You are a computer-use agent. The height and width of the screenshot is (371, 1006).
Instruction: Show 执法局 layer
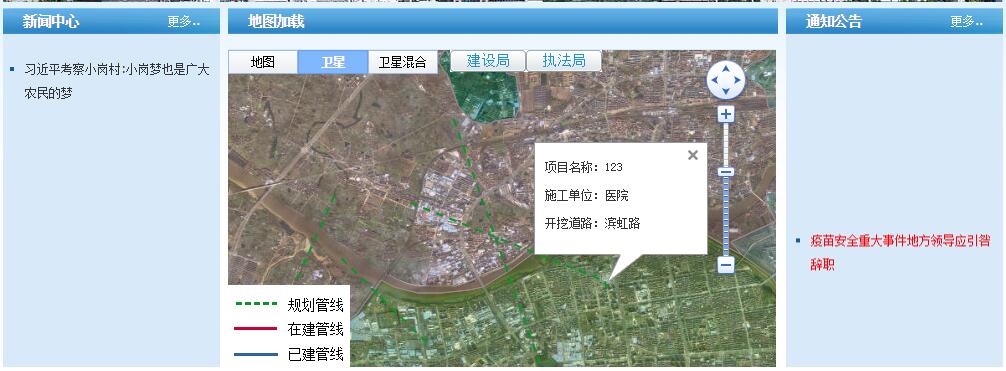564,61
